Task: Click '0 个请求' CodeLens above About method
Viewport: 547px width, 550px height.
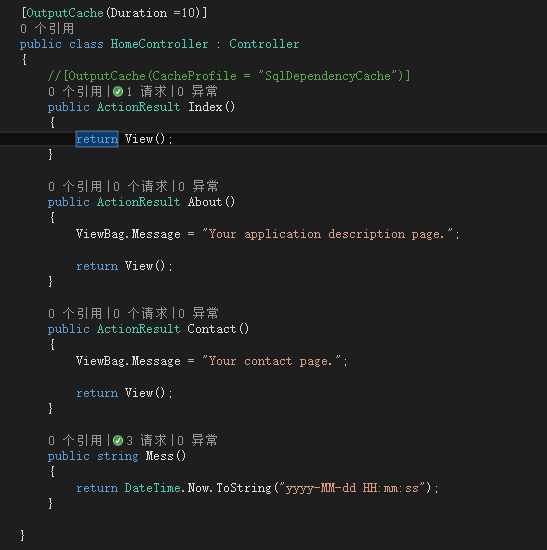Action: (140, 187)
